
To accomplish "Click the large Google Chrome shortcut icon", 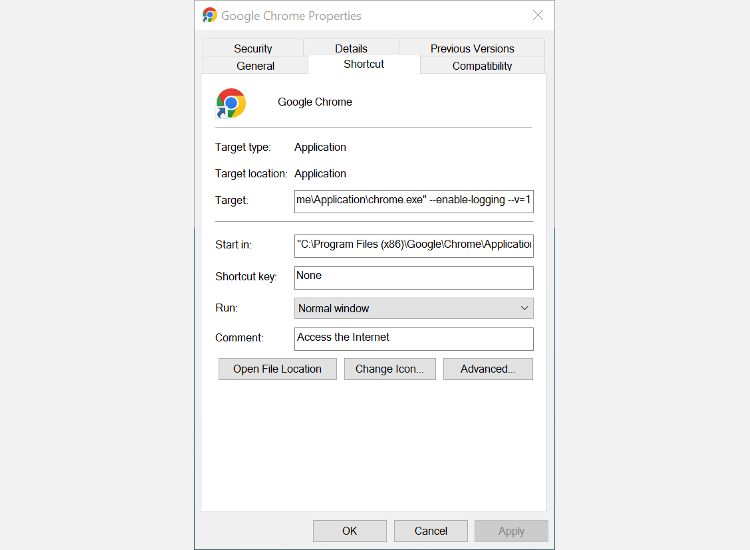I will click(x=231, y=103).
